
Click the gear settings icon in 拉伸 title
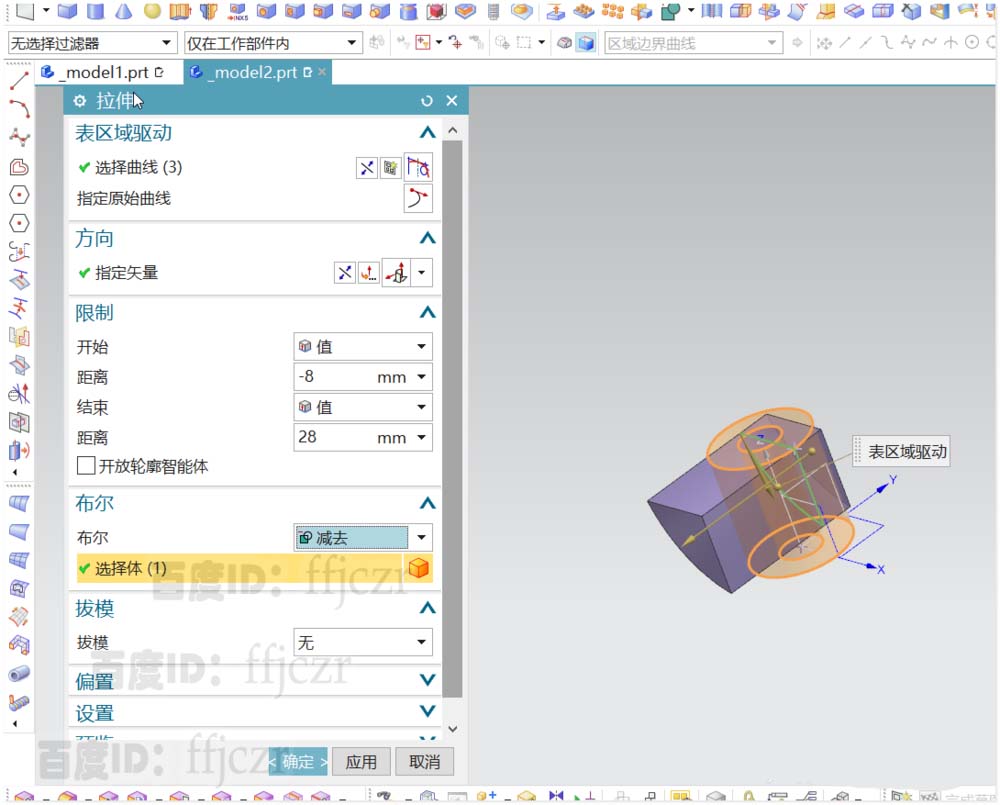coord(80,101)
